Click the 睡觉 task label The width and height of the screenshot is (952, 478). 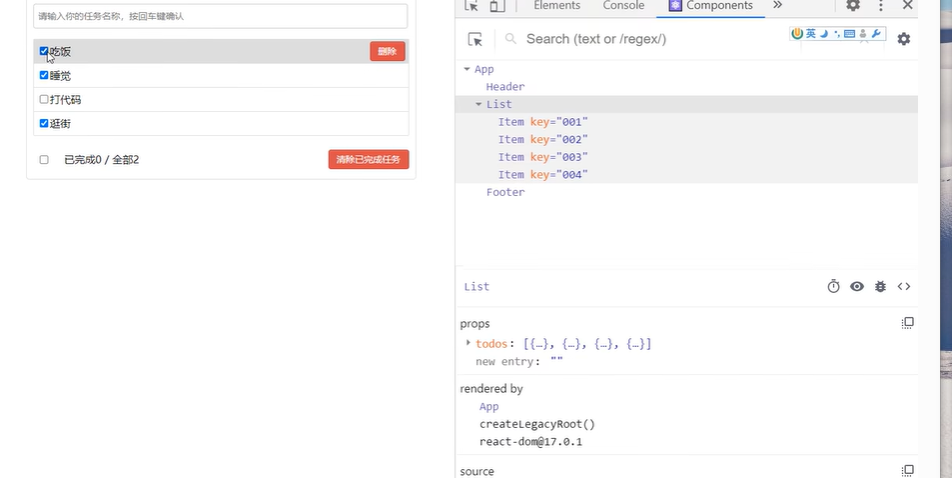[60, 76]
